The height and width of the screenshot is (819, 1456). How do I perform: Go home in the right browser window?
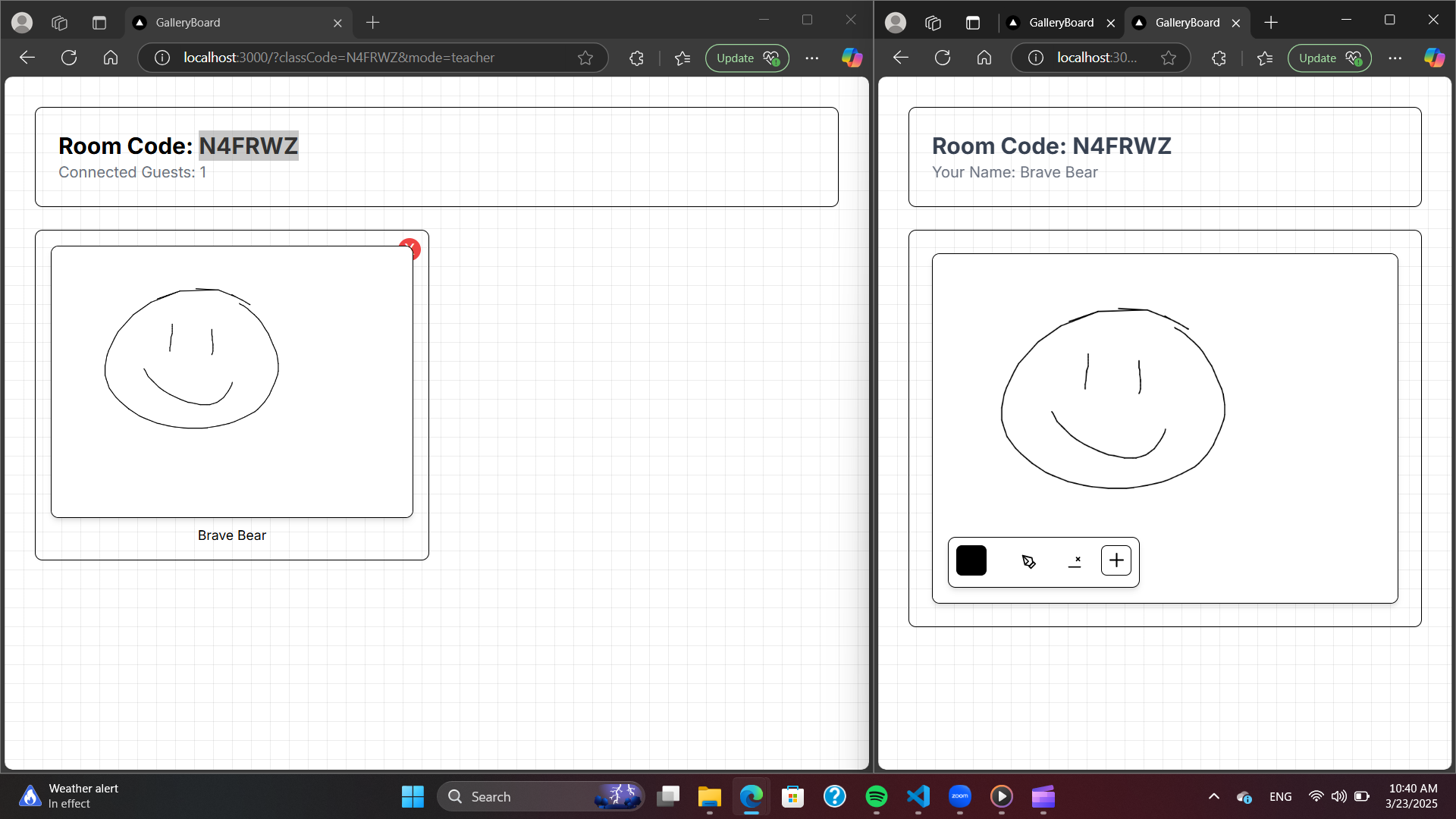984,58
